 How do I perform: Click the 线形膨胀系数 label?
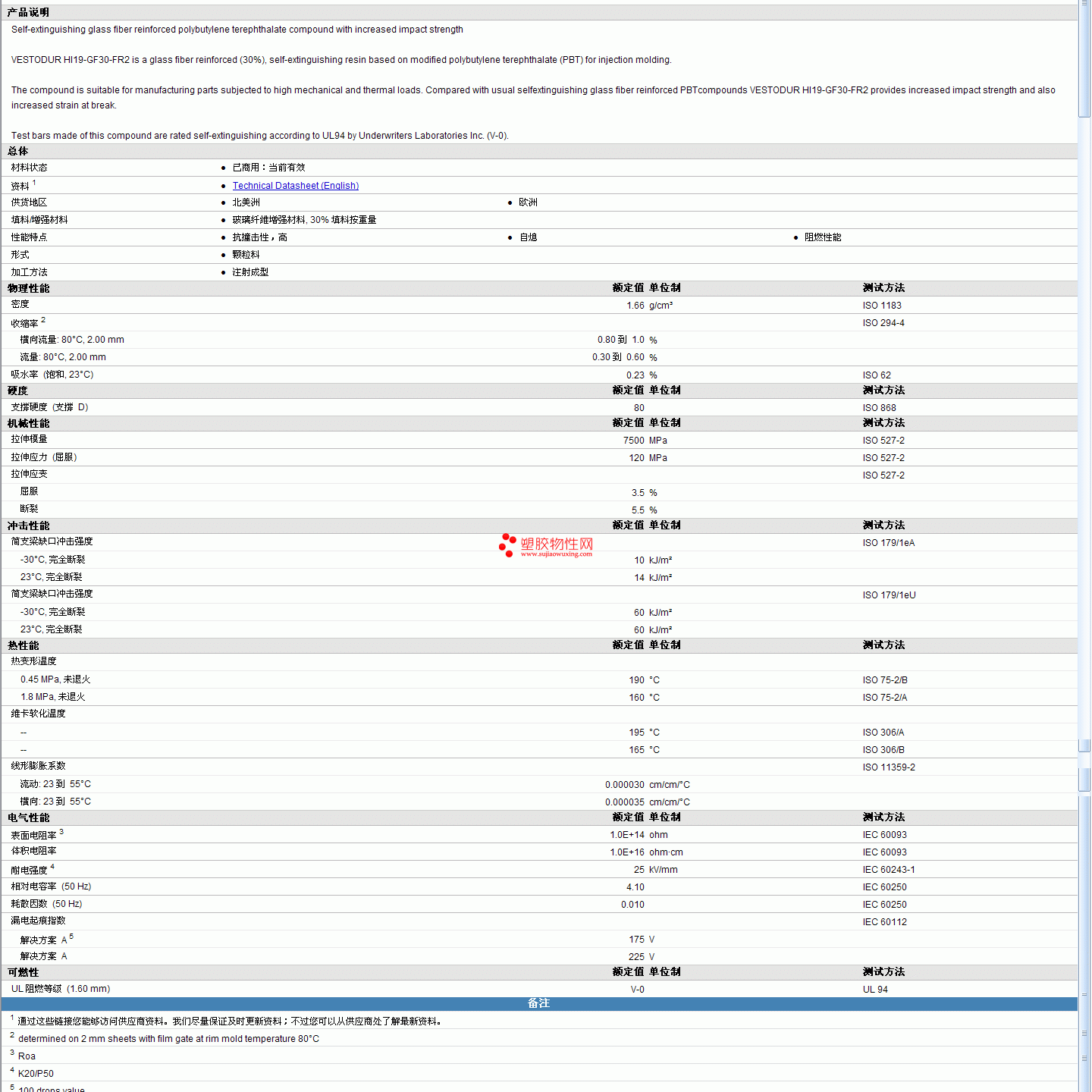(x=38, y=766)
